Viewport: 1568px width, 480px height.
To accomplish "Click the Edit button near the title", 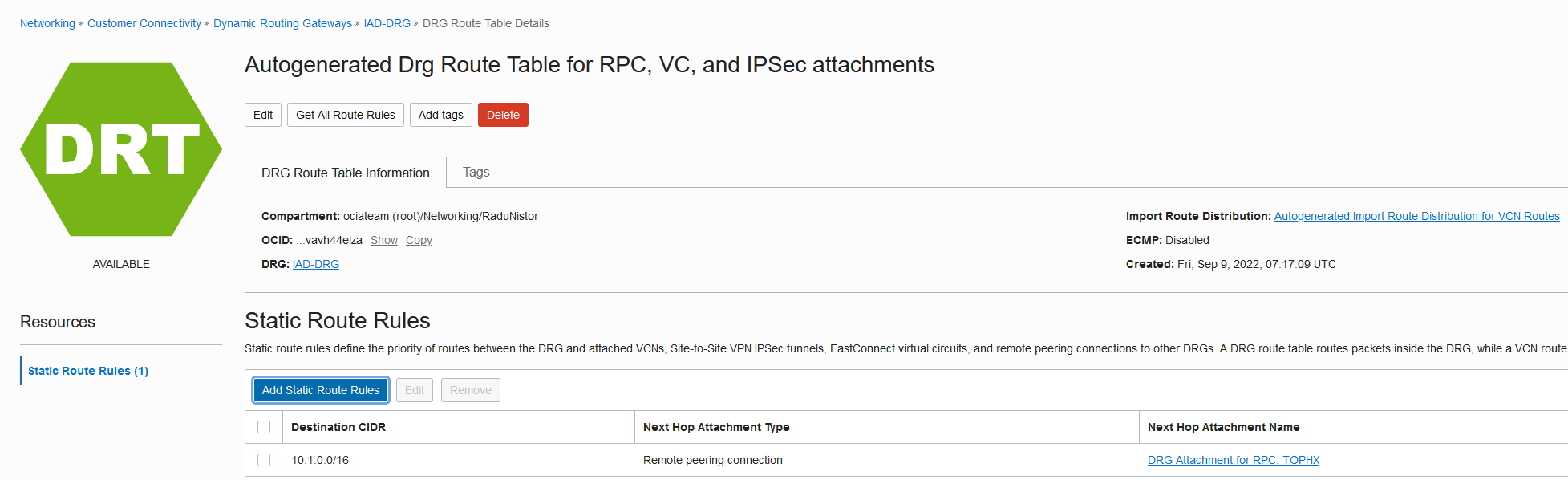I will tap(263, 115).
